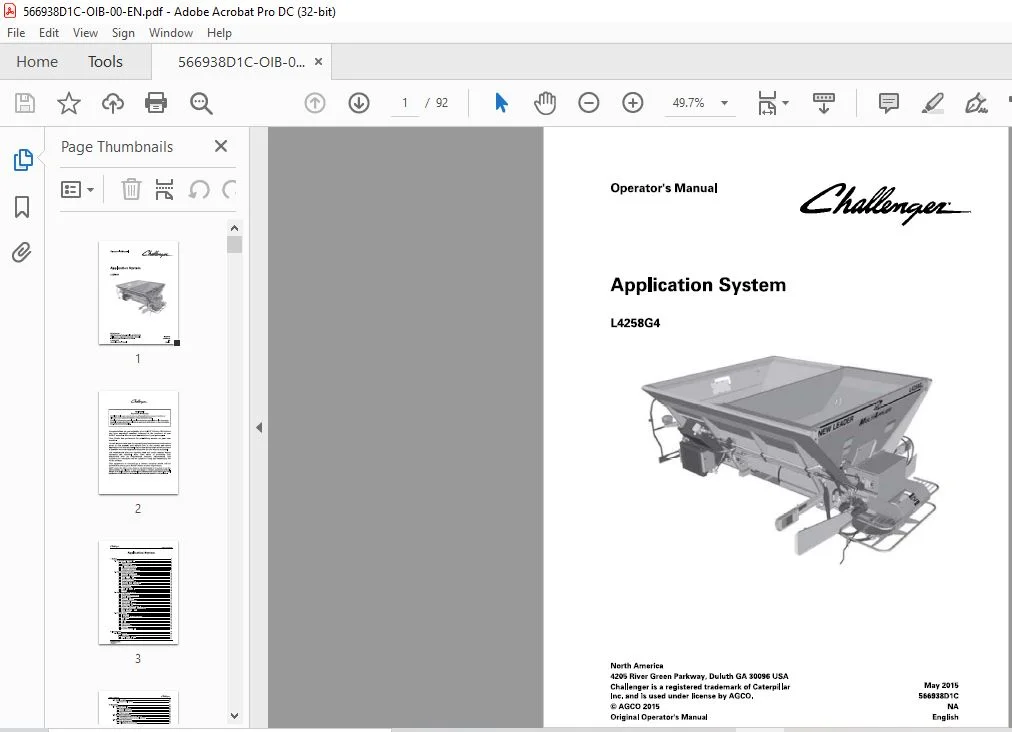Image resolution: width=1012 pixels, height=732 pixels.
Task: Select page 3 thumbnail
Action: pyautogui.click(x=138, y=593)
